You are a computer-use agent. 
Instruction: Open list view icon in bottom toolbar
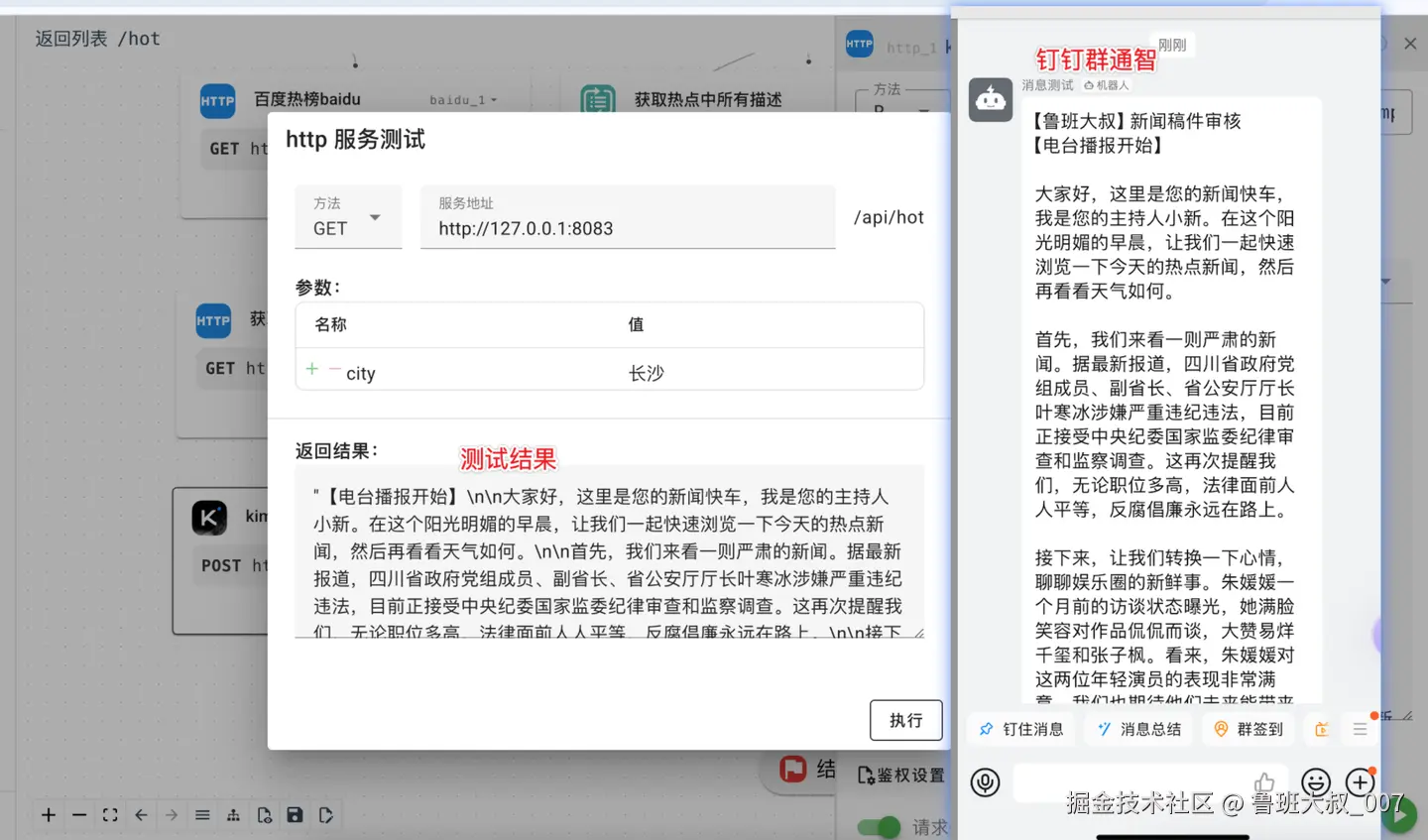click(x=202, y=815)
